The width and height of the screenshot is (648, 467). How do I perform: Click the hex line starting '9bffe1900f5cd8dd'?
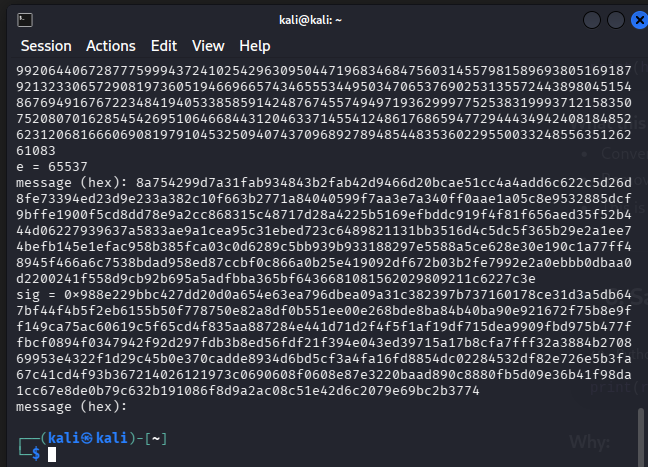click(x=324, y=215)
